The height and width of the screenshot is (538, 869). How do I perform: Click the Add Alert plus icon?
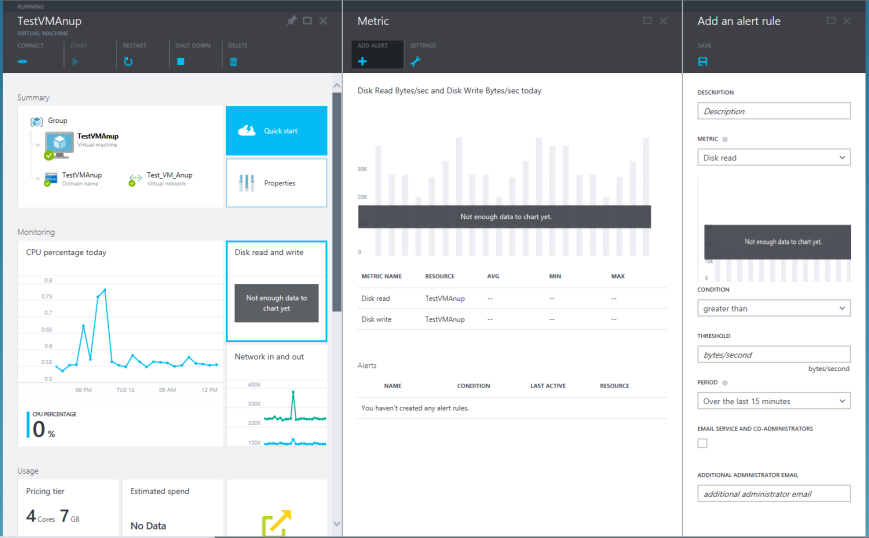[x=362, y=62]
